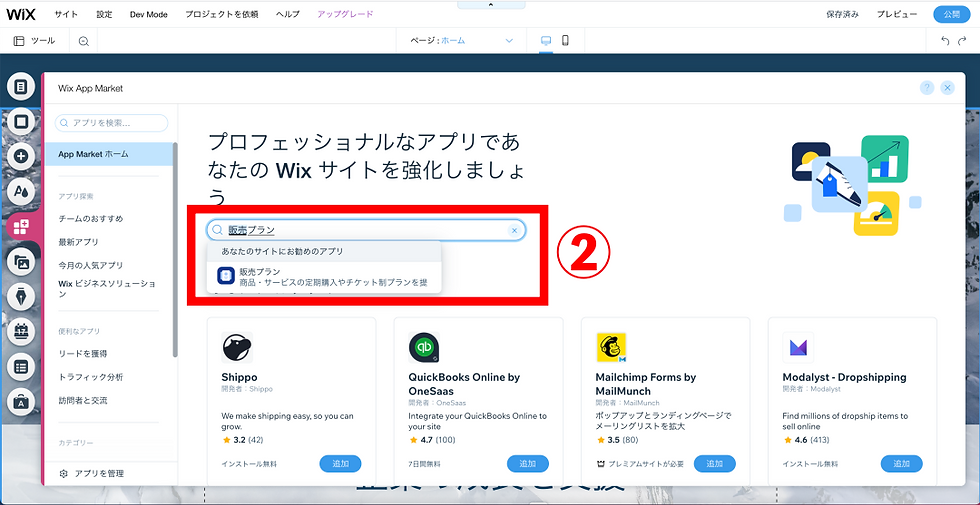Open the Ascend business briefcase icon
980x505 pixels.
pyautogui.click(x=21, y=402)
